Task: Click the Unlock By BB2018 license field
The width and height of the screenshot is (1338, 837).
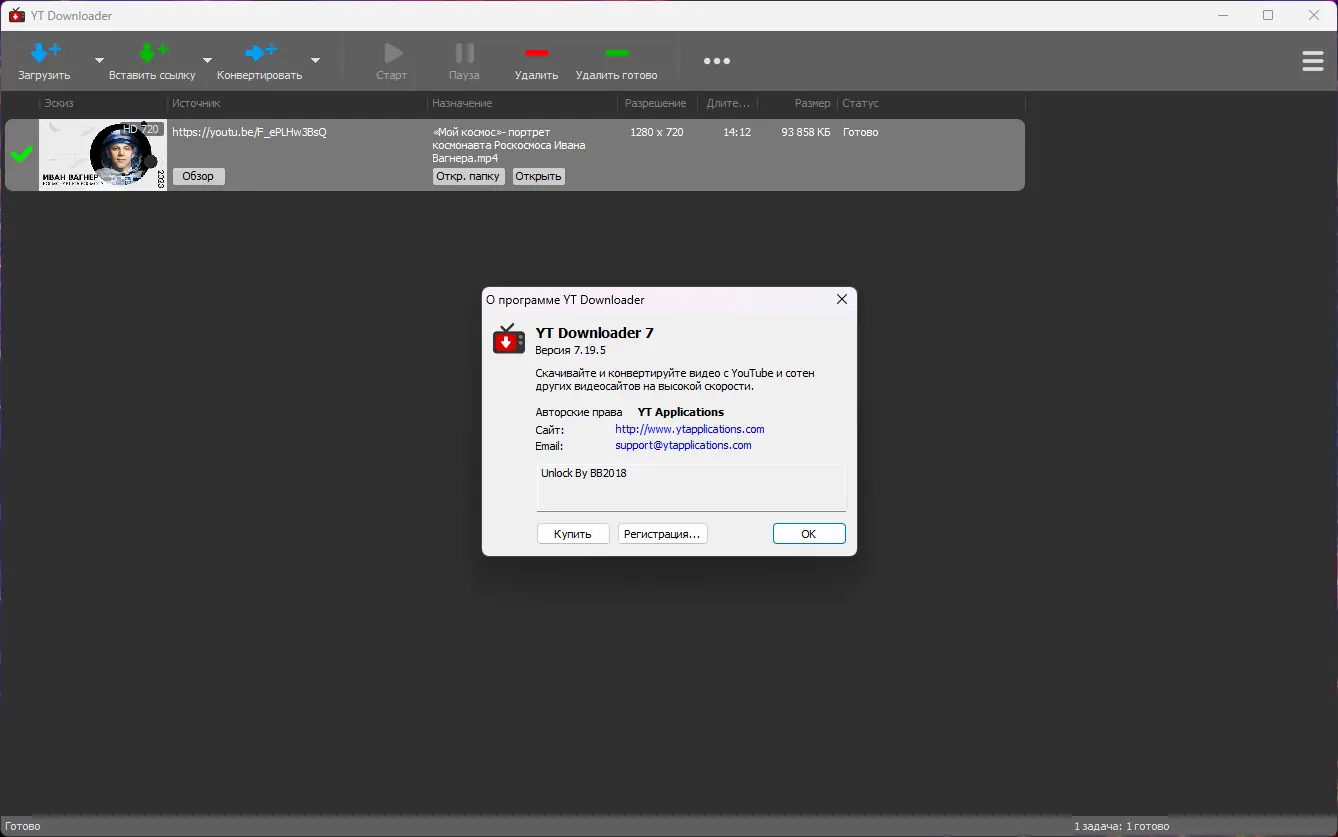Action: pyautogui.click(x=690, y=486)
